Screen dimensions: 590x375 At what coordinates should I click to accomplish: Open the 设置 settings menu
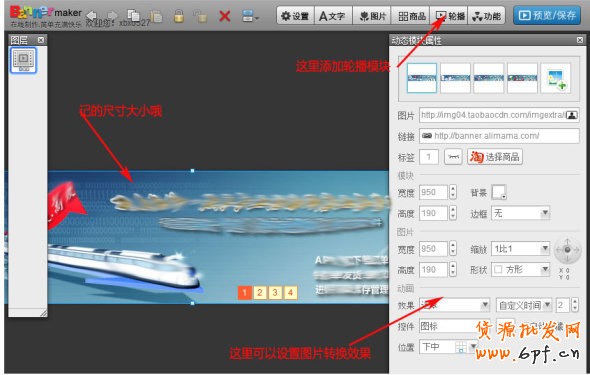295,16
